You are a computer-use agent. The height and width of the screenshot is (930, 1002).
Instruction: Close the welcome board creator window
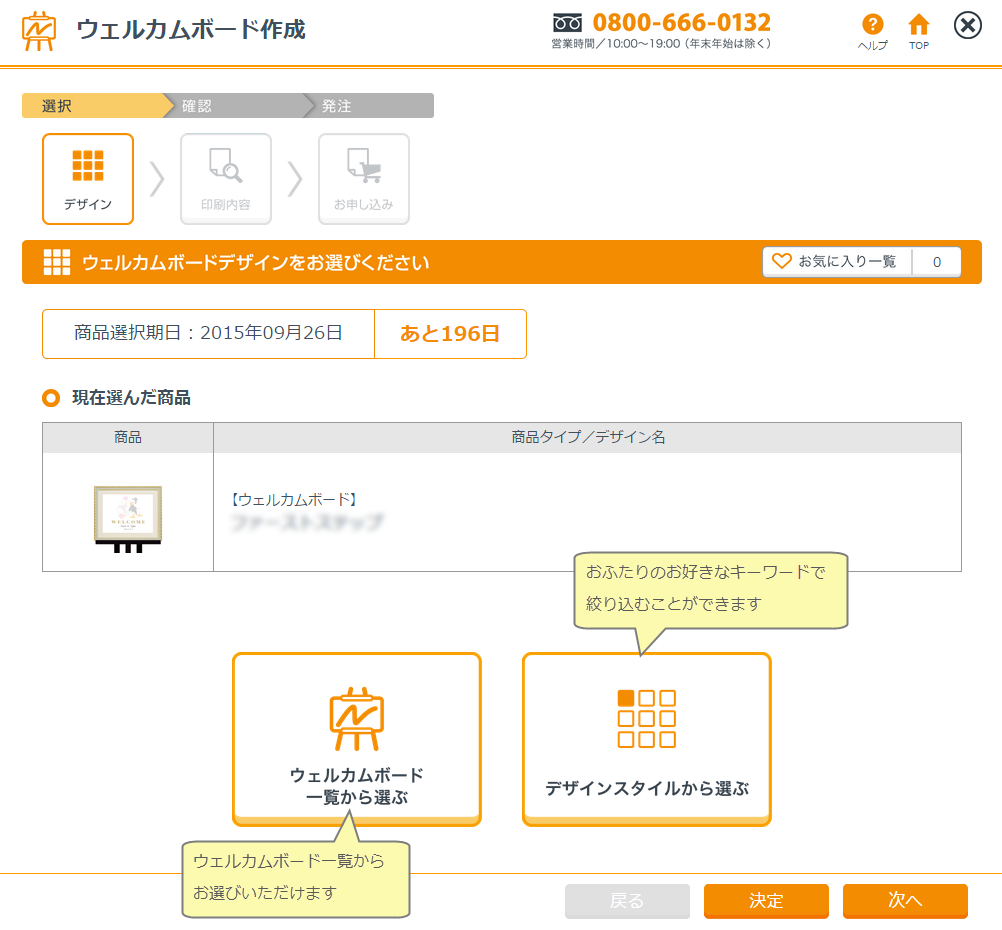point(968,26)
